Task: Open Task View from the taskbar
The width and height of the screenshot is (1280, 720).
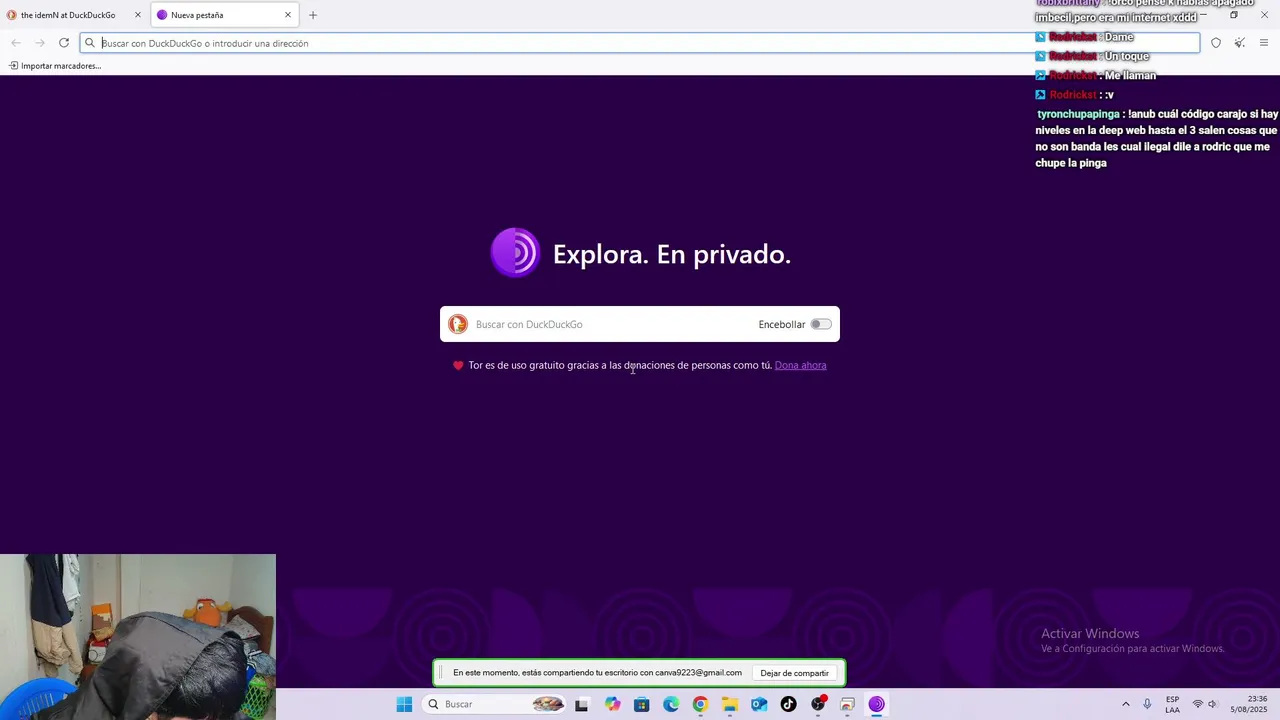Action: pos(582,704)
